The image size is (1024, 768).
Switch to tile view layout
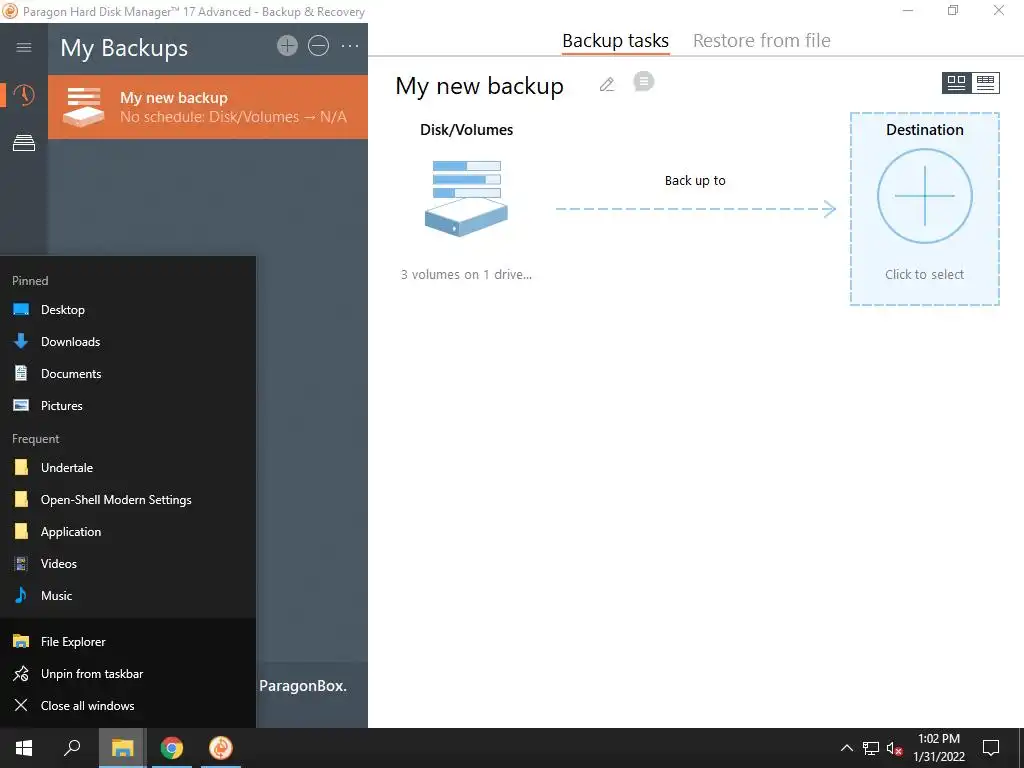pos(956,83)
